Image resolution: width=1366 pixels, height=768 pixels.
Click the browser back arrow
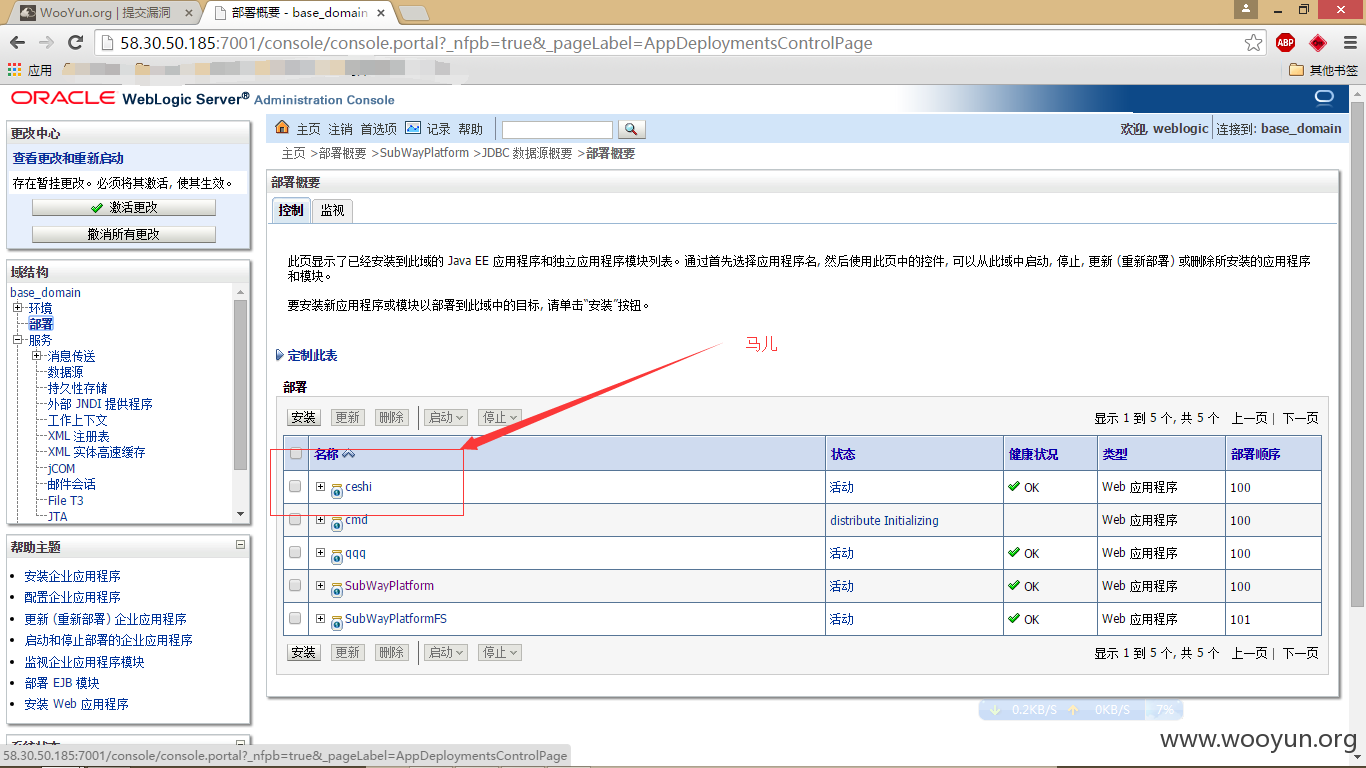(17, 43)
